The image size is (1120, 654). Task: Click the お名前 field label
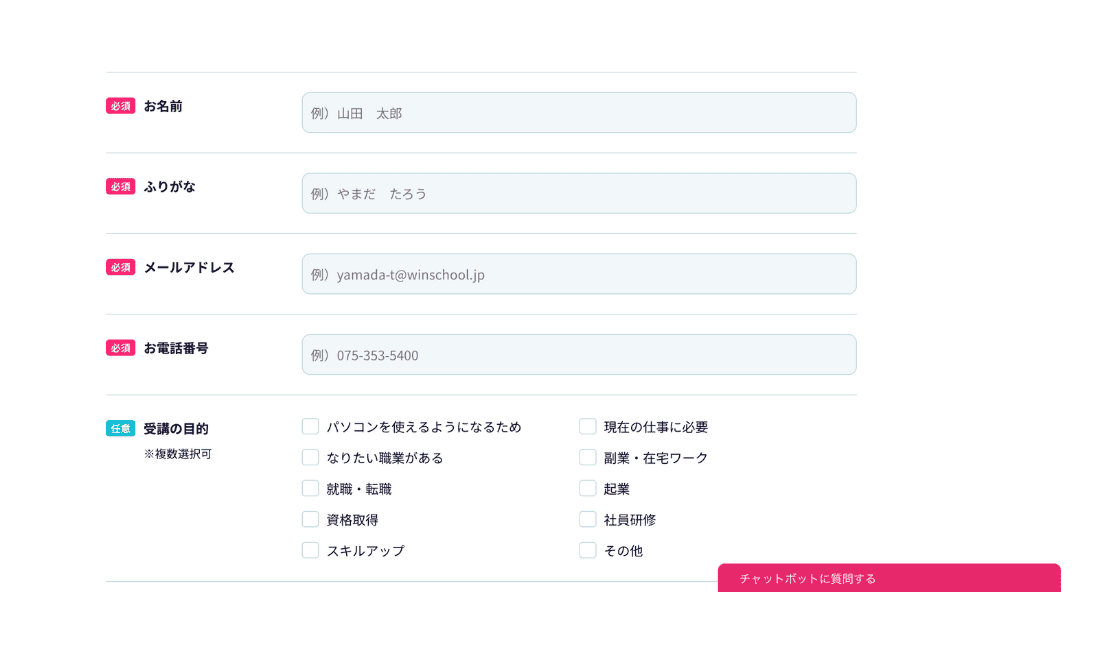(x=163, y=106)
